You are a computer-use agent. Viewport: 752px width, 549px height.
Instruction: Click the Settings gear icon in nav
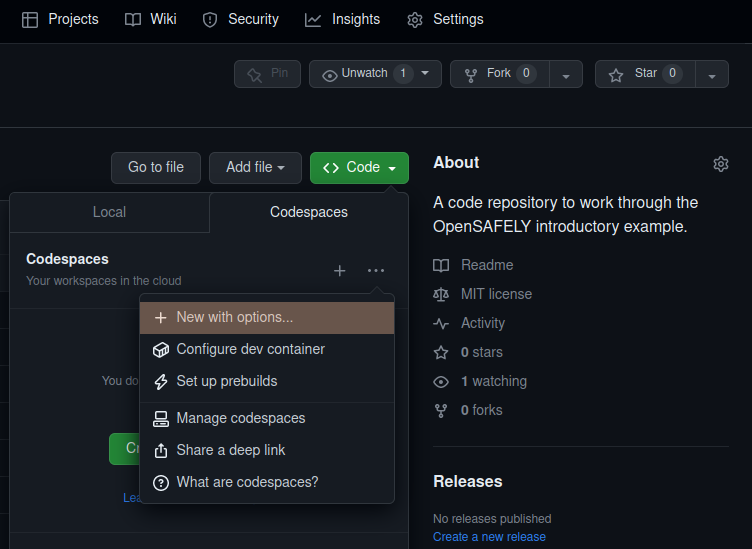click(415, 20)
